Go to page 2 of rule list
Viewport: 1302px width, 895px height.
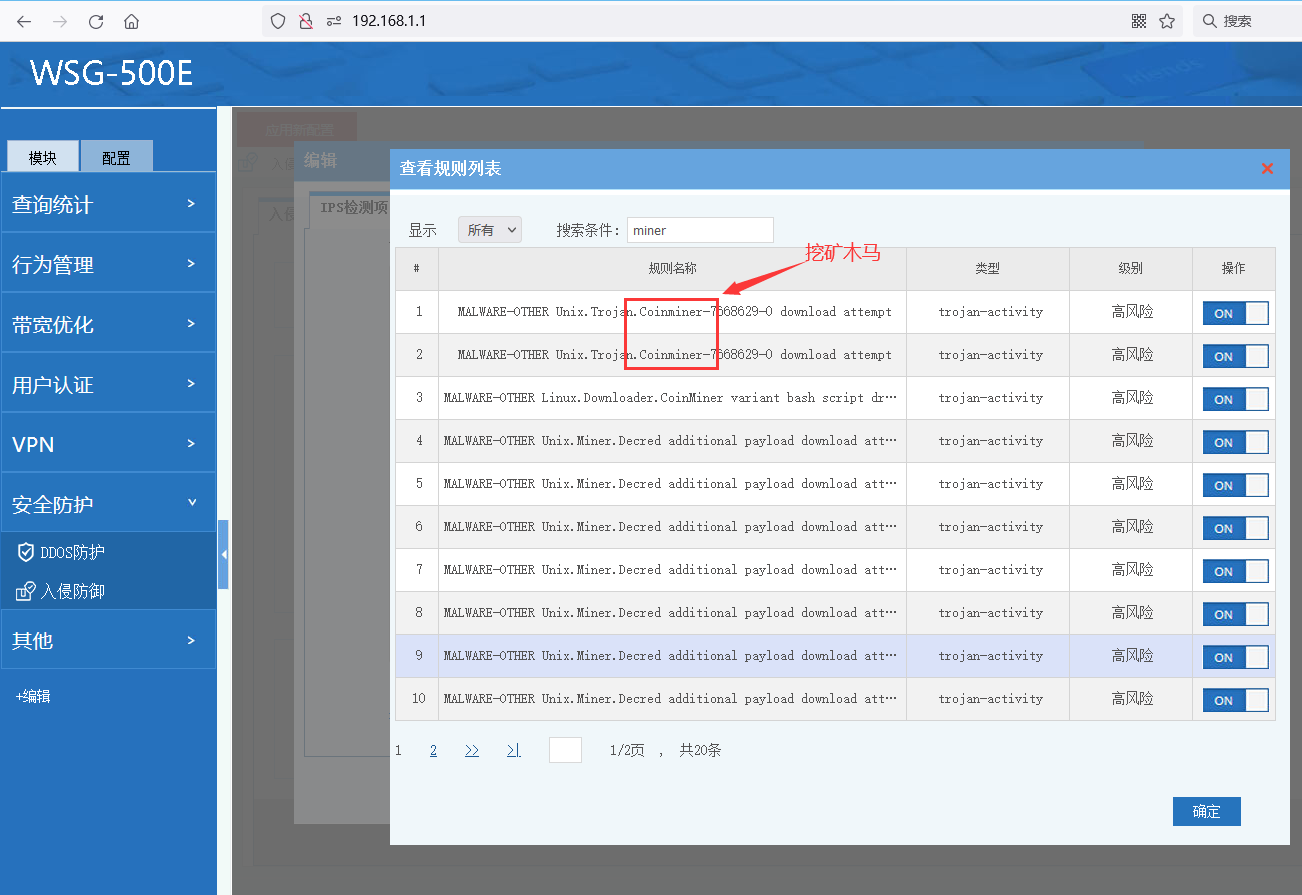click(433, 750)
